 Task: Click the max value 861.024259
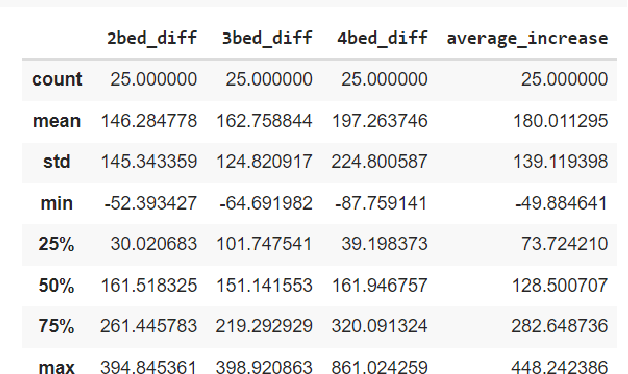tap(379, 367)
